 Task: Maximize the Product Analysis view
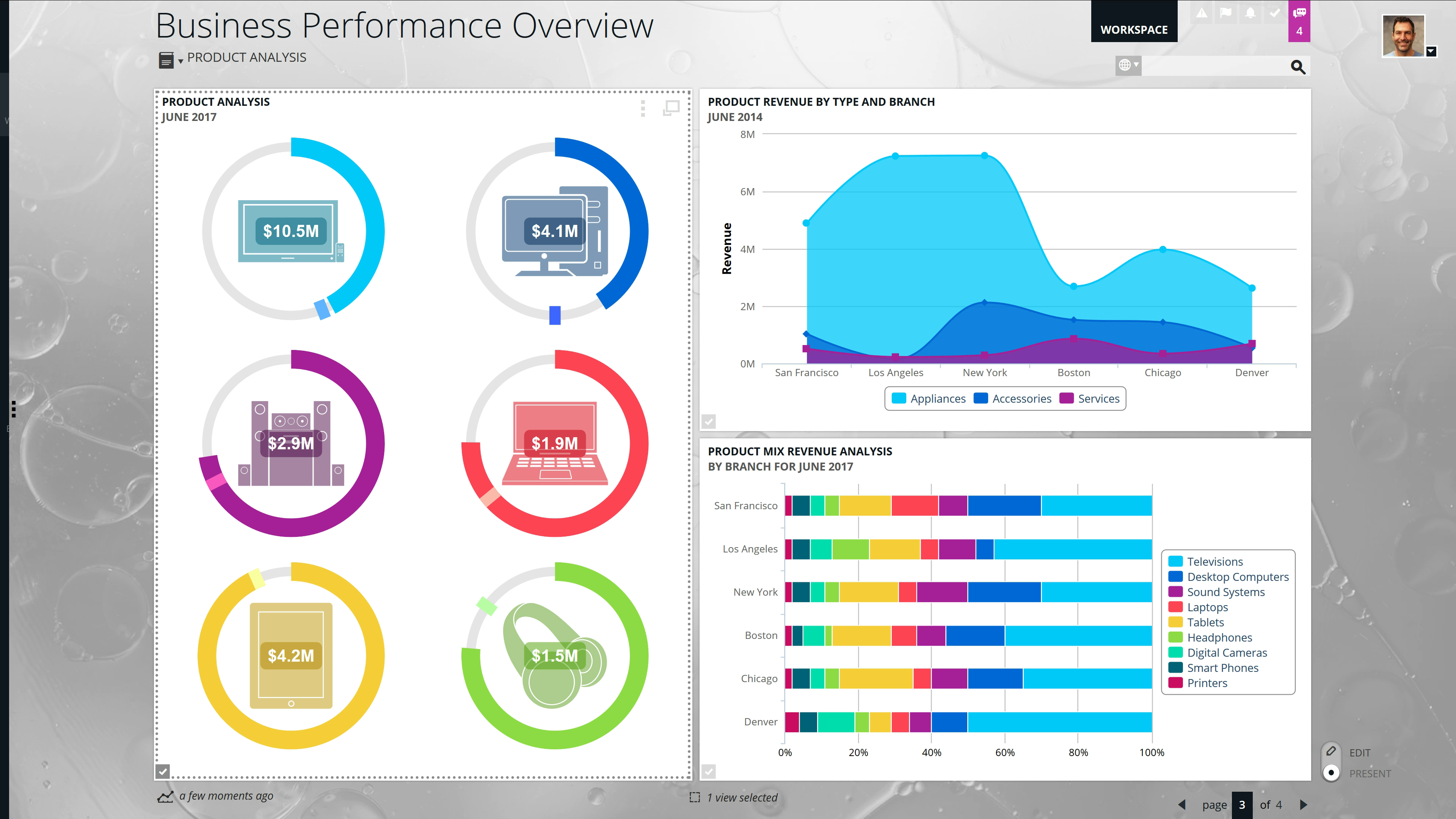[671, 107]
